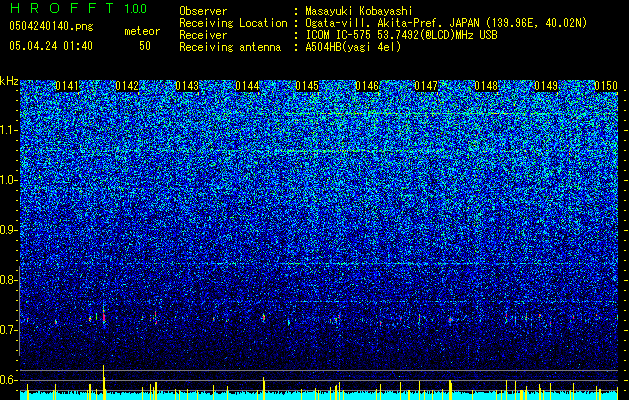Click the 0147 time marker
The image size is (629, 400).
tap(426, 86)
